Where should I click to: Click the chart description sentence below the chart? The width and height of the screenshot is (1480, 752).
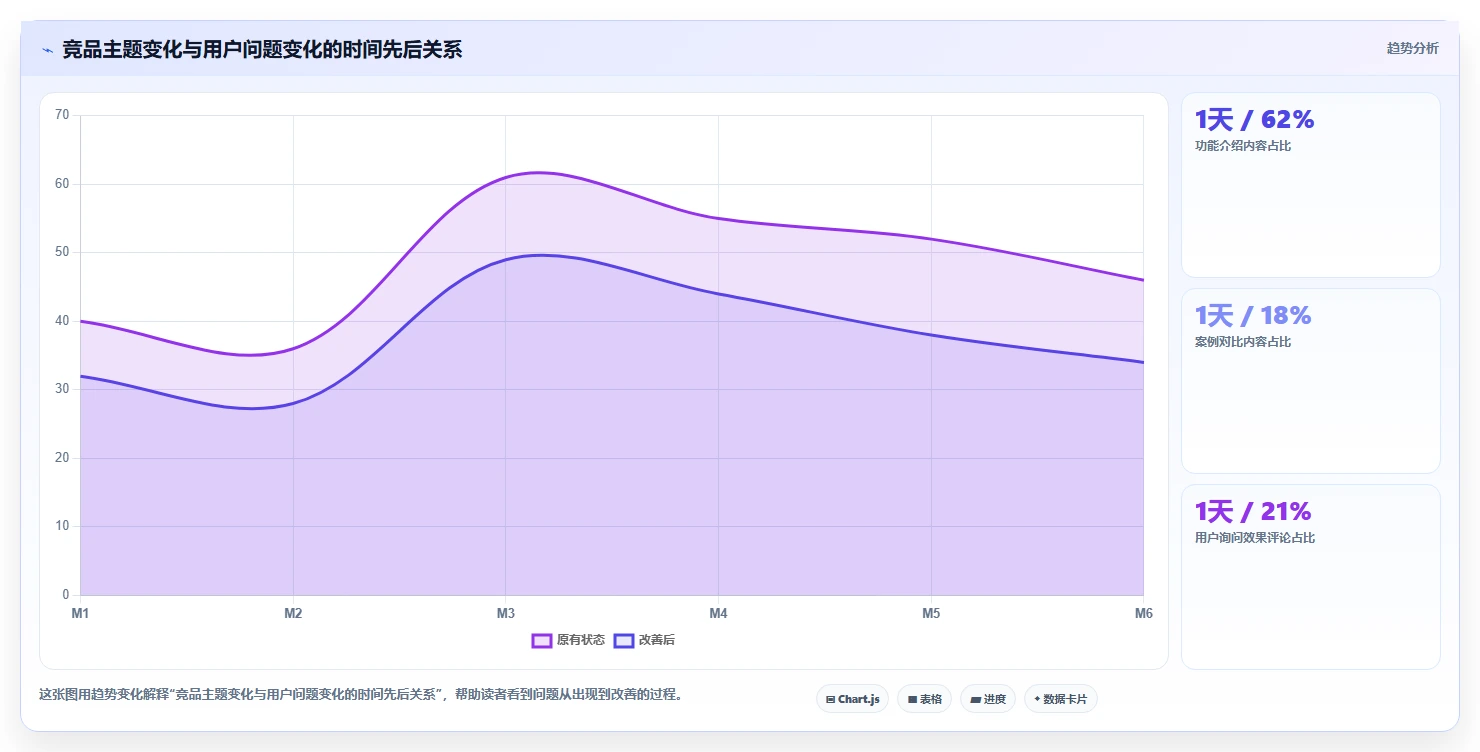pos(363,695)
